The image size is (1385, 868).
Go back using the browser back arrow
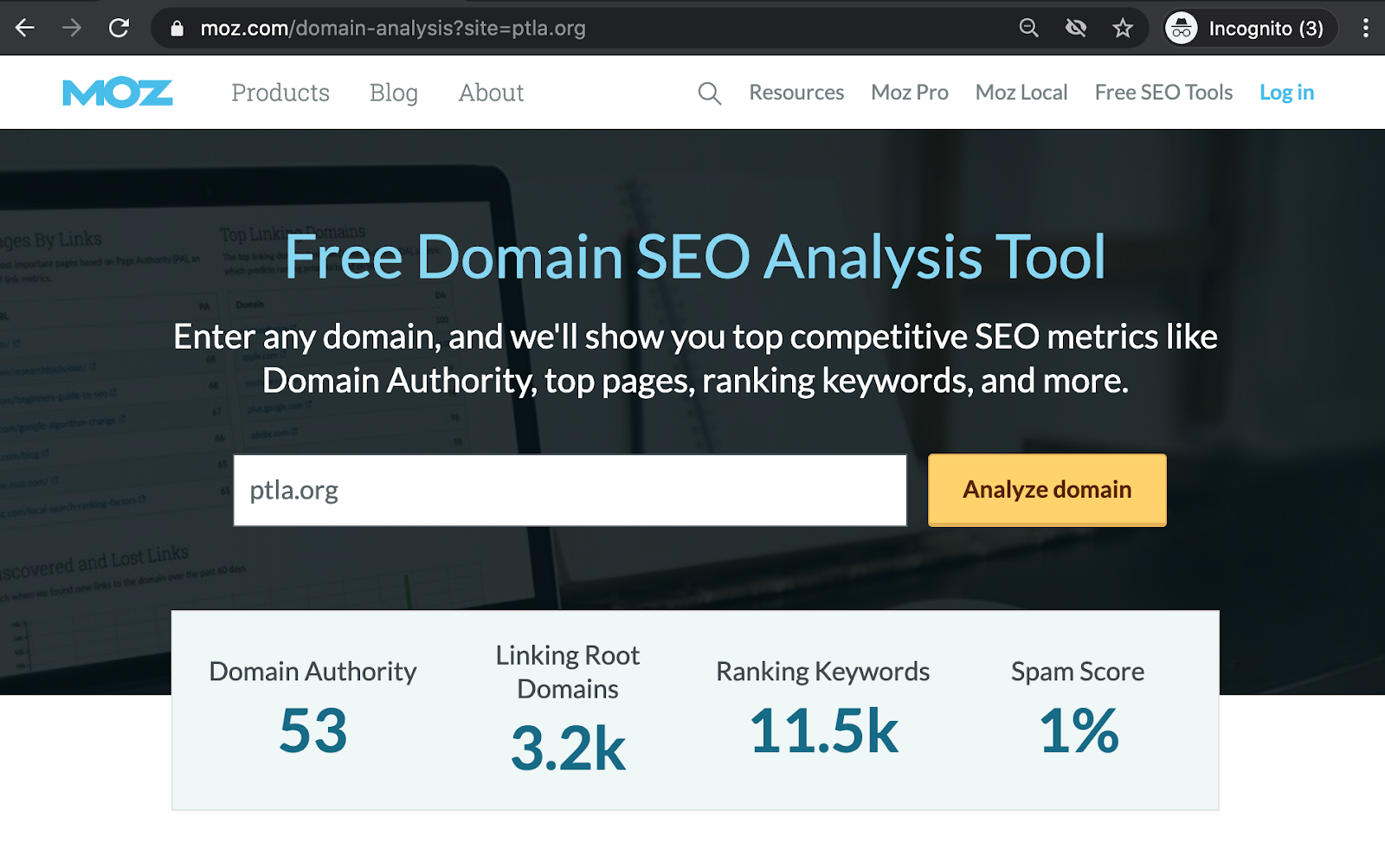(x=25, y=29)
